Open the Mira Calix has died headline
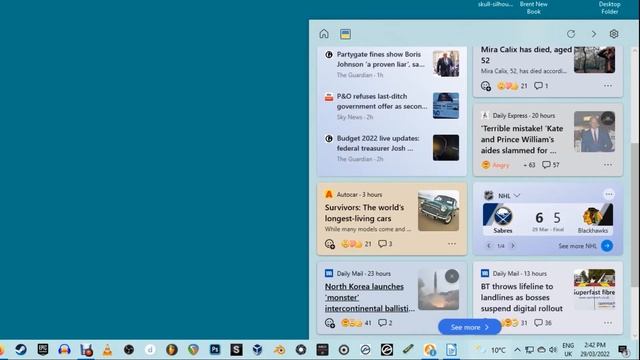Screen dimensions: 640x360 click(526, 55)
